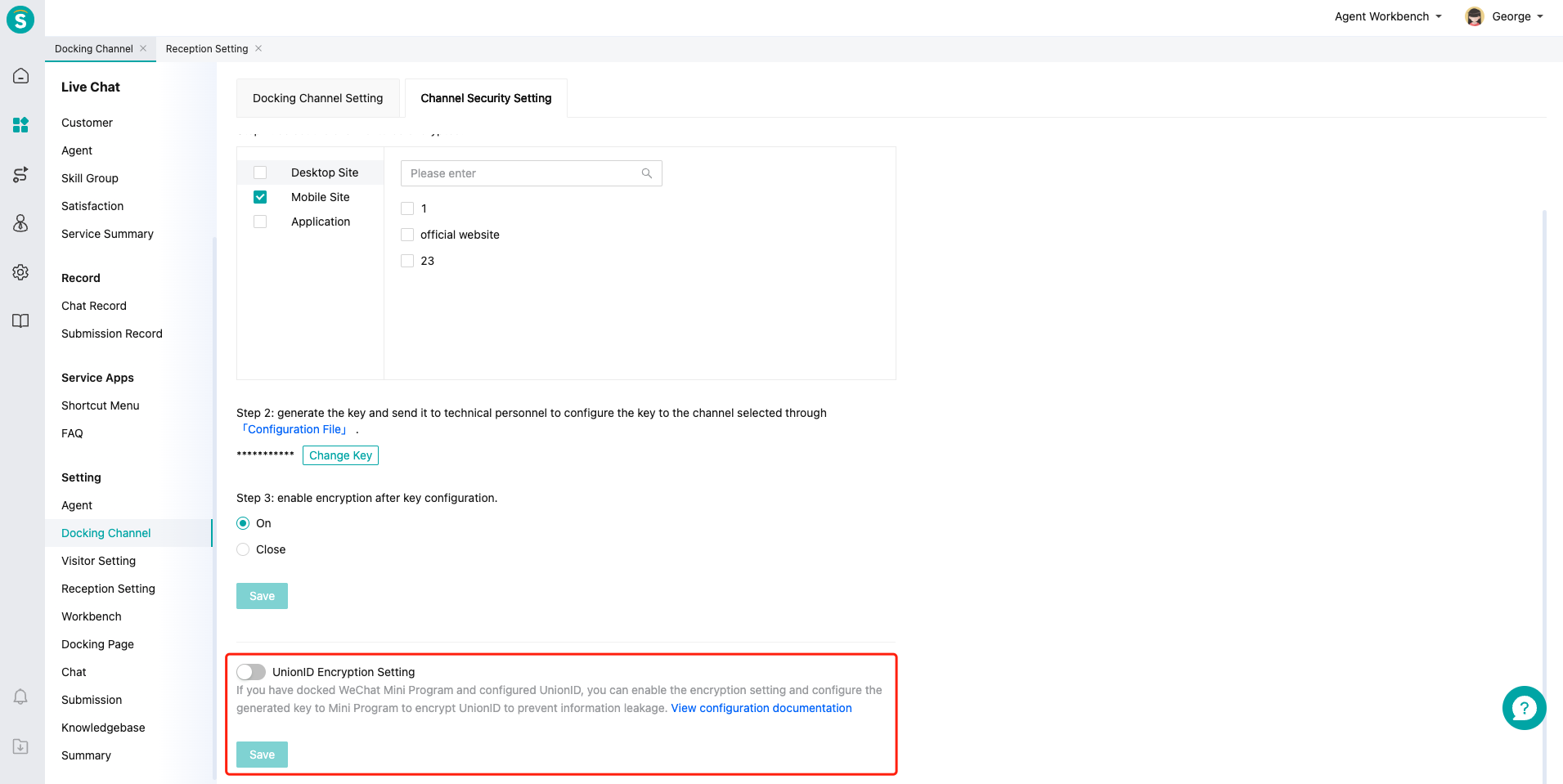Open Service Summary menu item

(107, 234)
